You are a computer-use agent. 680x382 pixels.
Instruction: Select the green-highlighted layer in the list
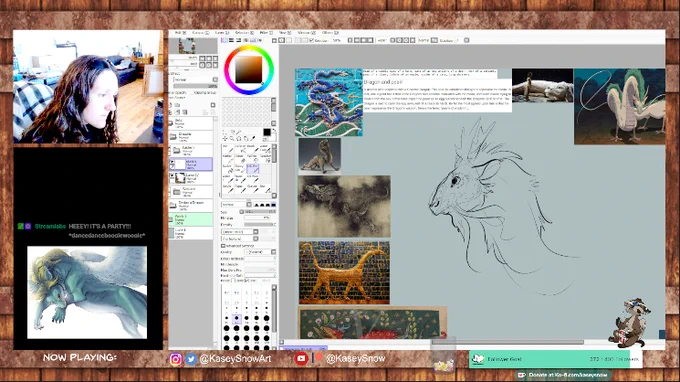[191, 219]
